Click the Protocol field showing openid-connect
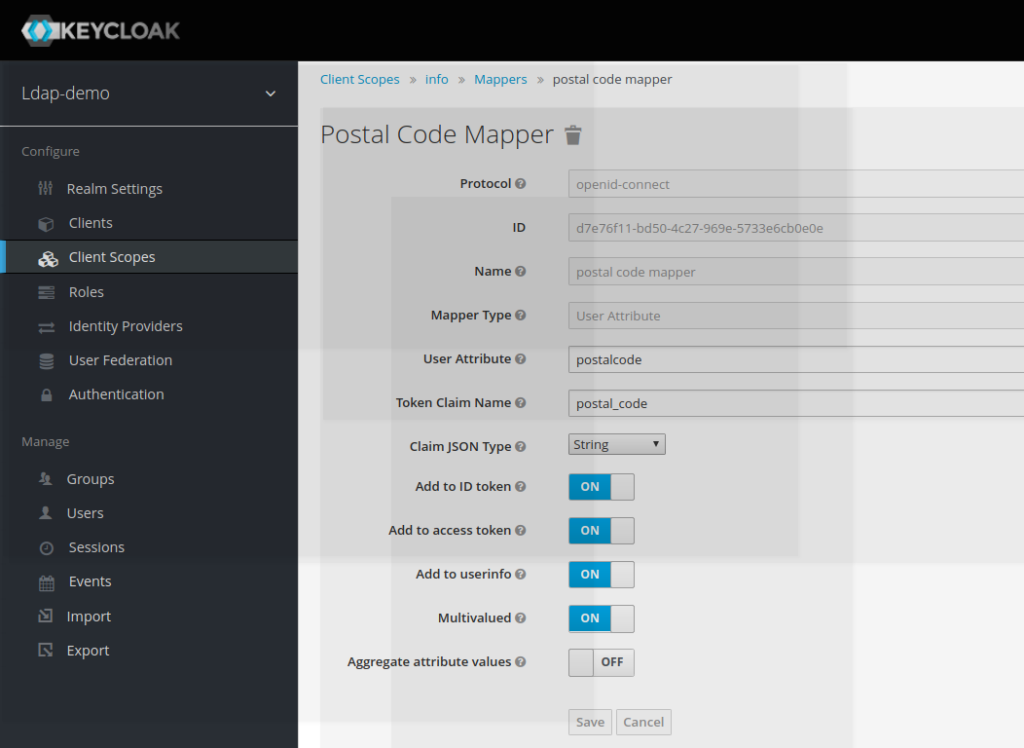 tap(796, 184)
